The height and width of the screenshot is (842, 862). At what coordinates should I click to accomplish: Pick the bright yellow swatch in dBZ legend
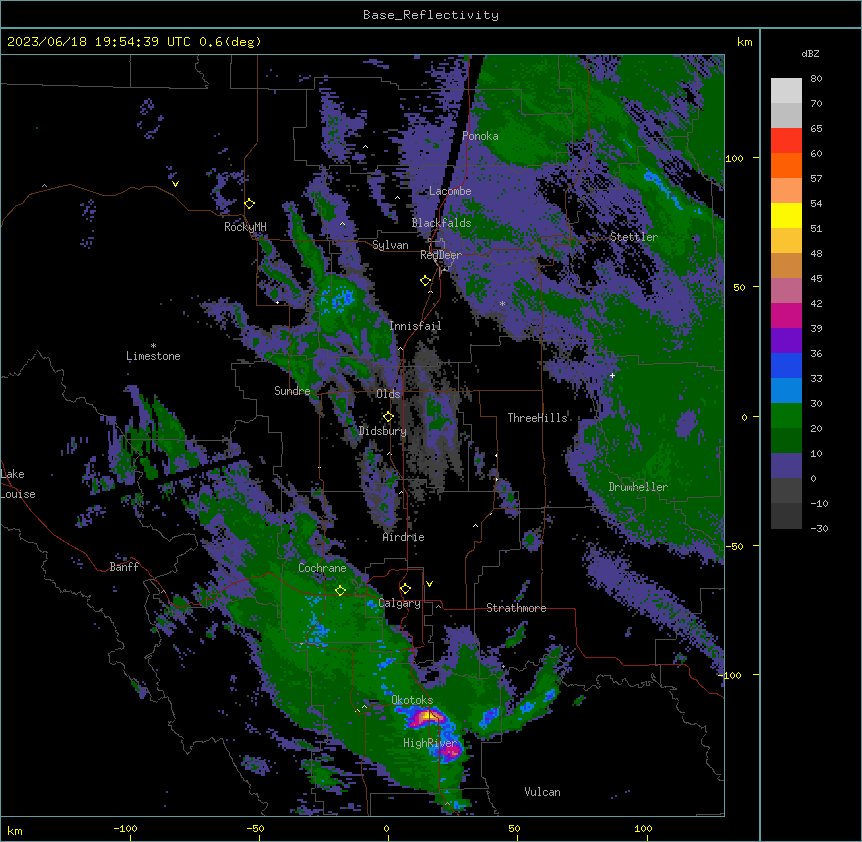pyautogui.click(x=786, y=215)
